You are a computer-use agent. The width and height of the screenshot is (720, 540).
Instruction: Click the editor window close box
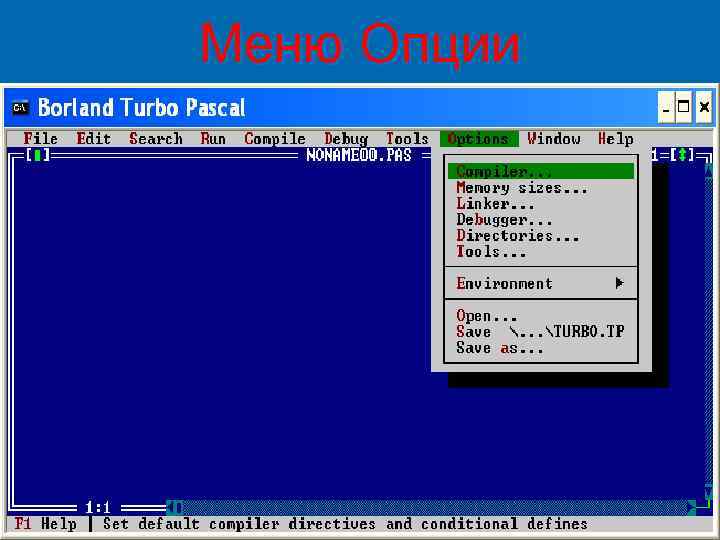point(38,155)
